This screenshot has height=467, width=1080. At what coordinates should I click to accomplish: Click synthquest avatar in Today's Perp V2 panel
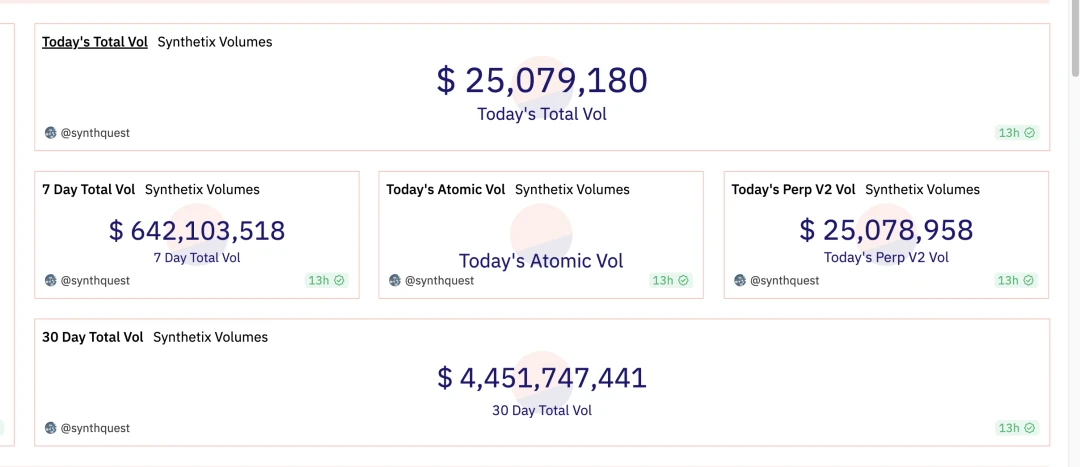coord(740,281)
